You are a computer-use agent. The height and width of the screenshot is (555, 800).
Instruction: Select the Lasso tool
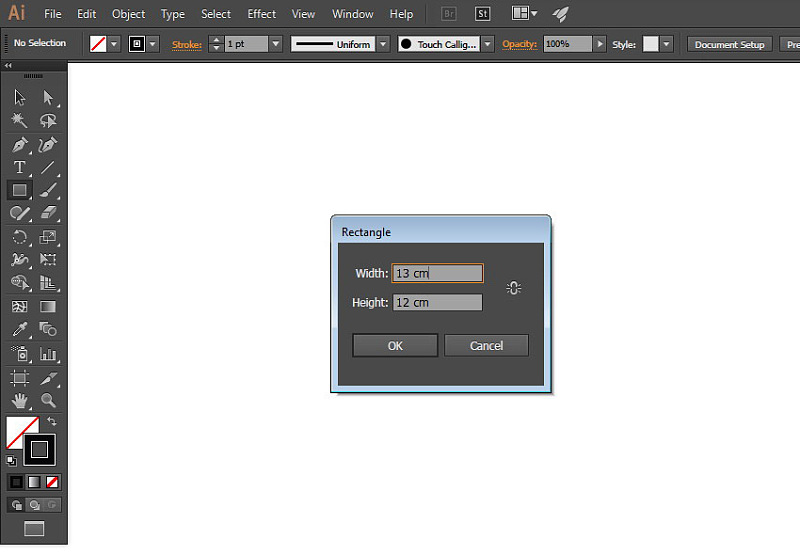(x=48, y=120)
